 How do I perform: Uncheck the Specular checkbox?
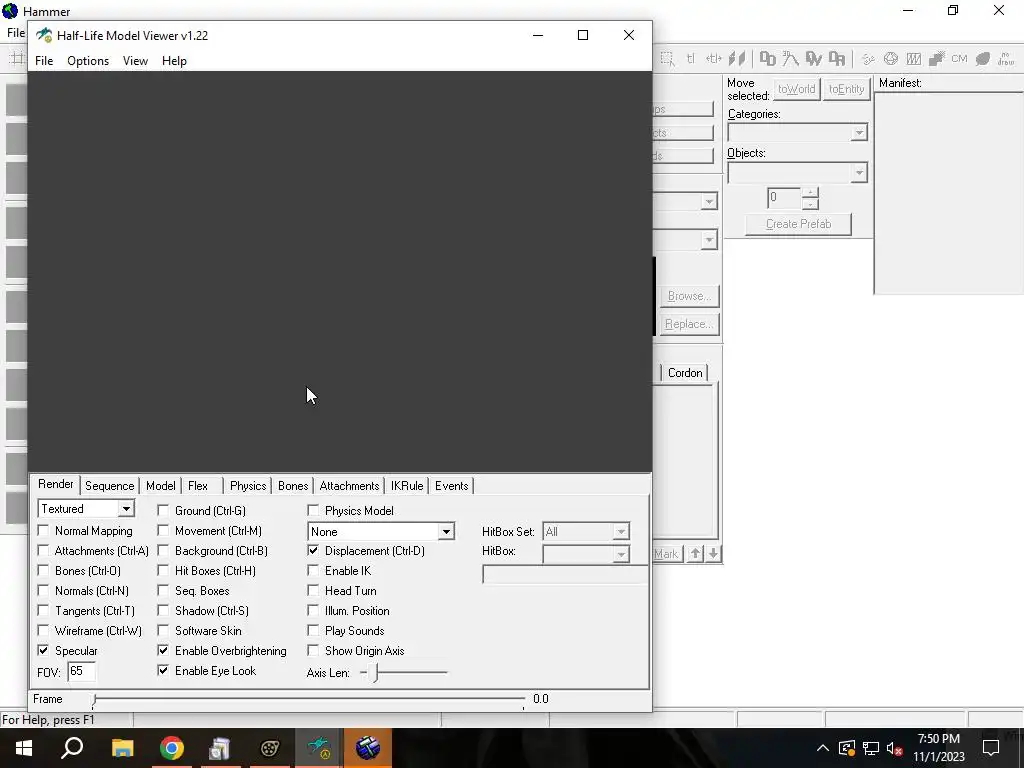coord(43,650)
